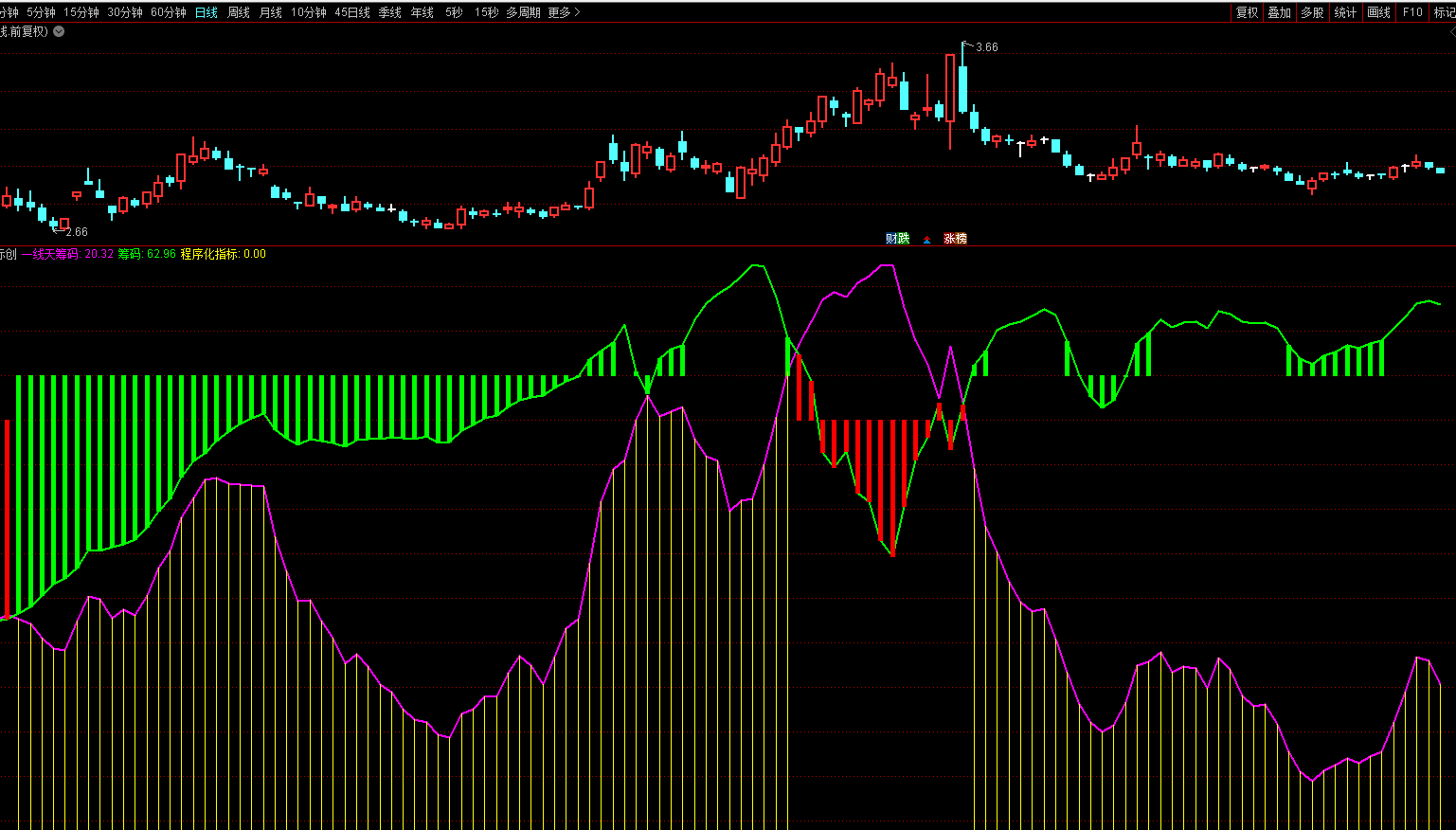Click the 标记 mark button
The height and width of the screenshot is (830, 1456).
point(1444,12)
